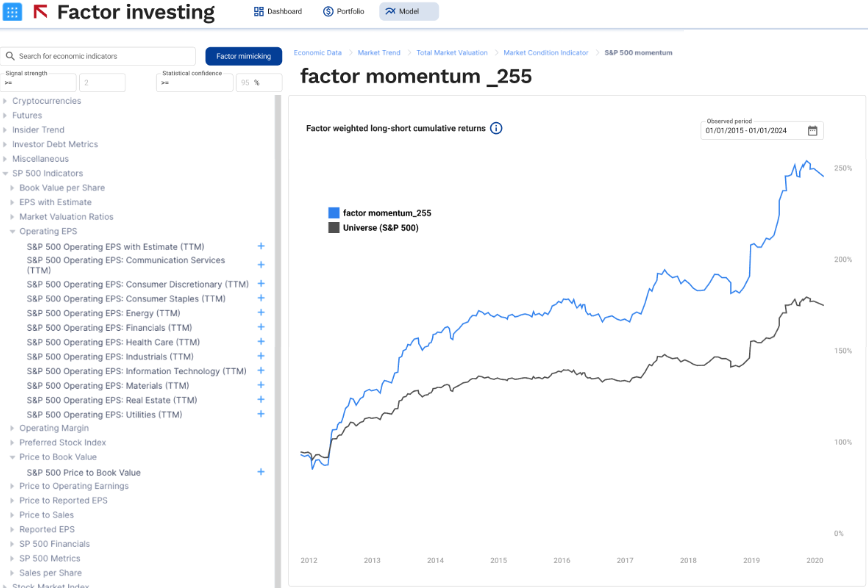This screenshot has width=868, height=588.
Task: Open the Signal strength operator dropdown
Action: point(39,83)
